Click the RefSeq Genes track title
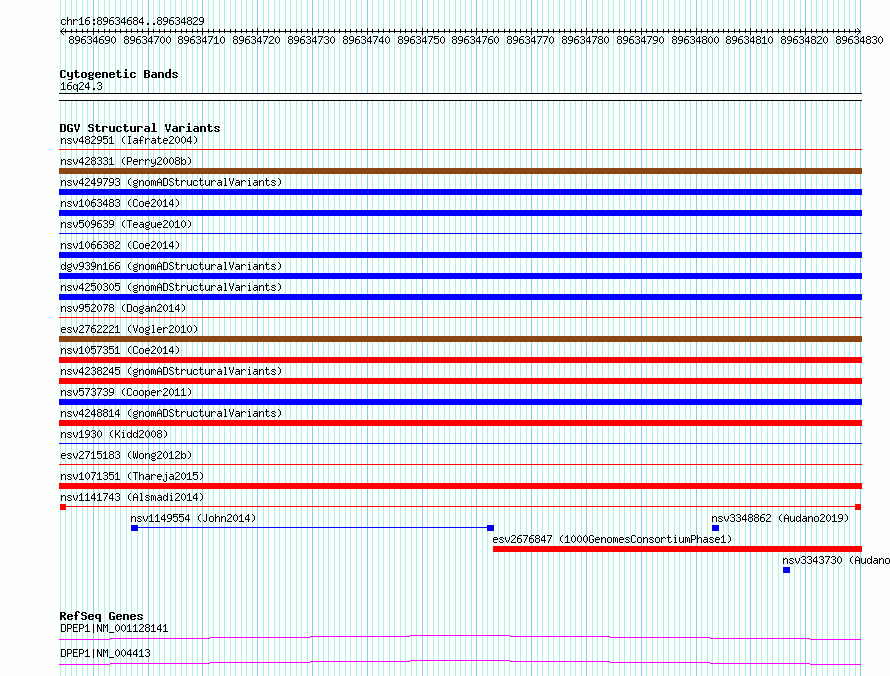 point(101,616)
